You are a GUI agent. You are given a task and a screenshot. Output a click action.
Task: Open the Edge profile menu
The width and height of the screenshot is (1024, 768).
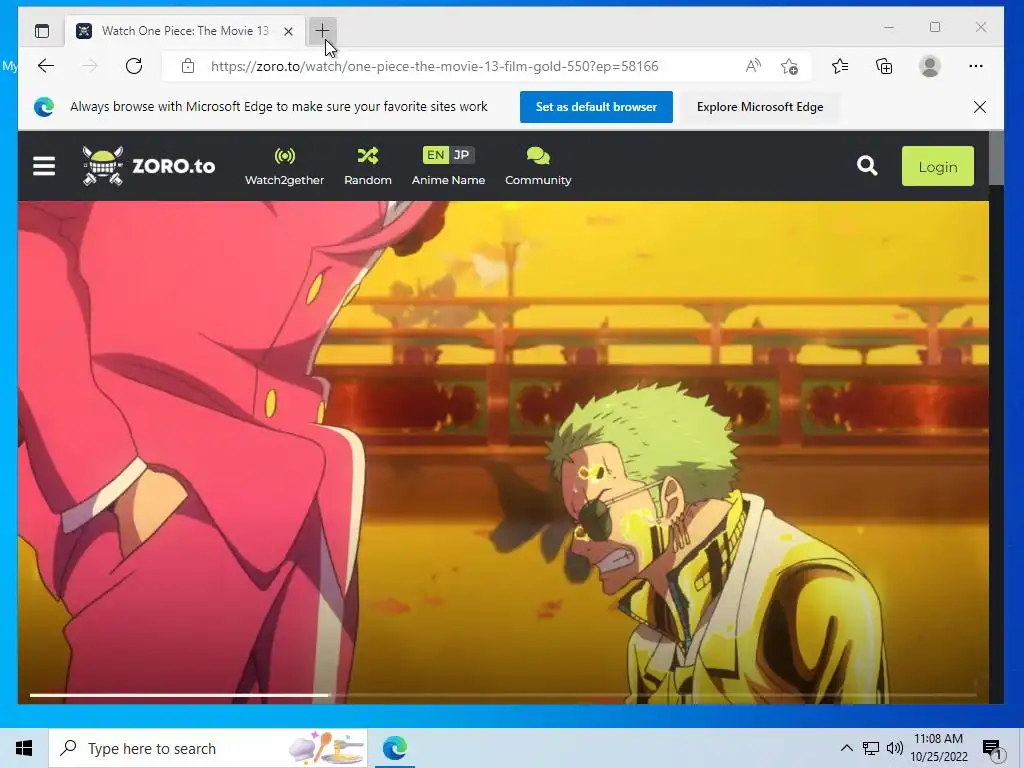[929, 66]
